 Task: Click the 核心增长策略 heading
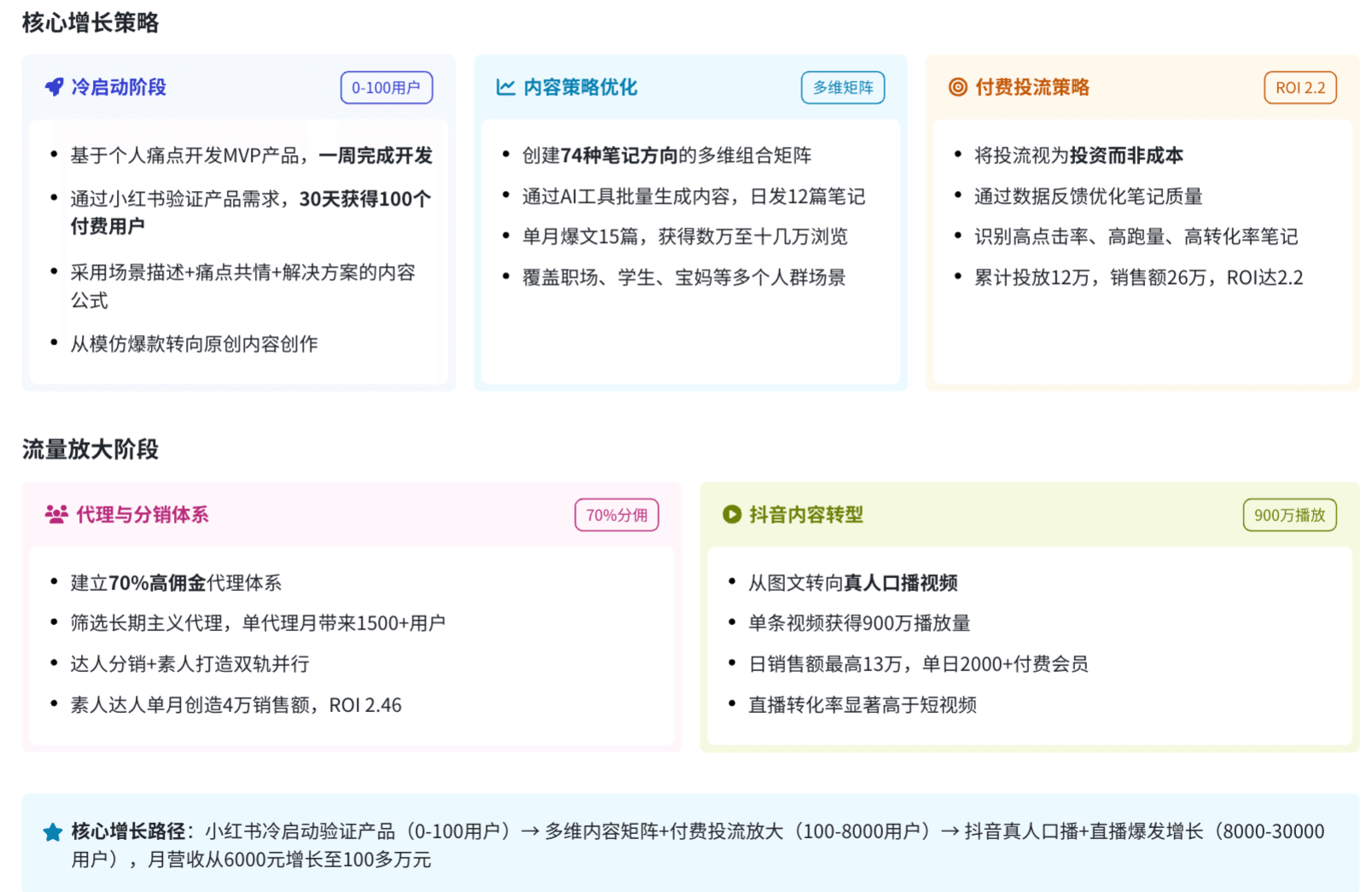click(90, 23)
